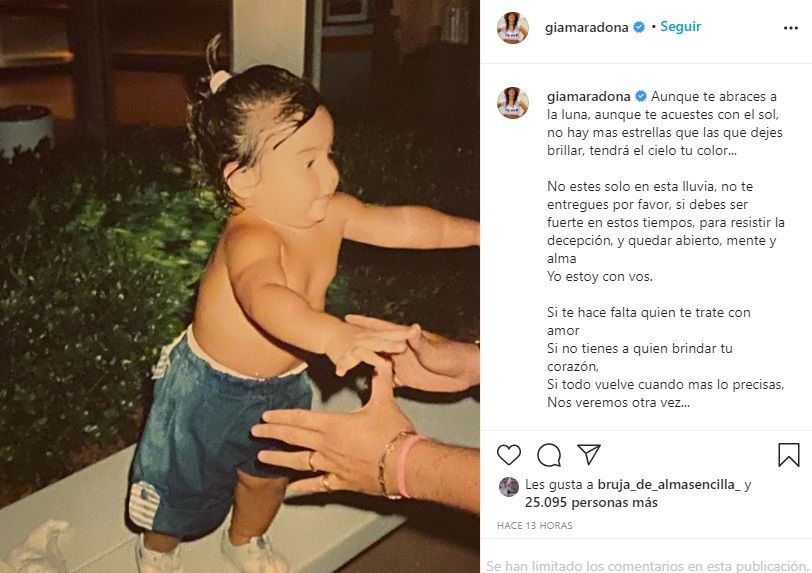Click verified badge next to header username
This screenshot has height=573, width=812.
pyautogui.click(x=639, y=27)
